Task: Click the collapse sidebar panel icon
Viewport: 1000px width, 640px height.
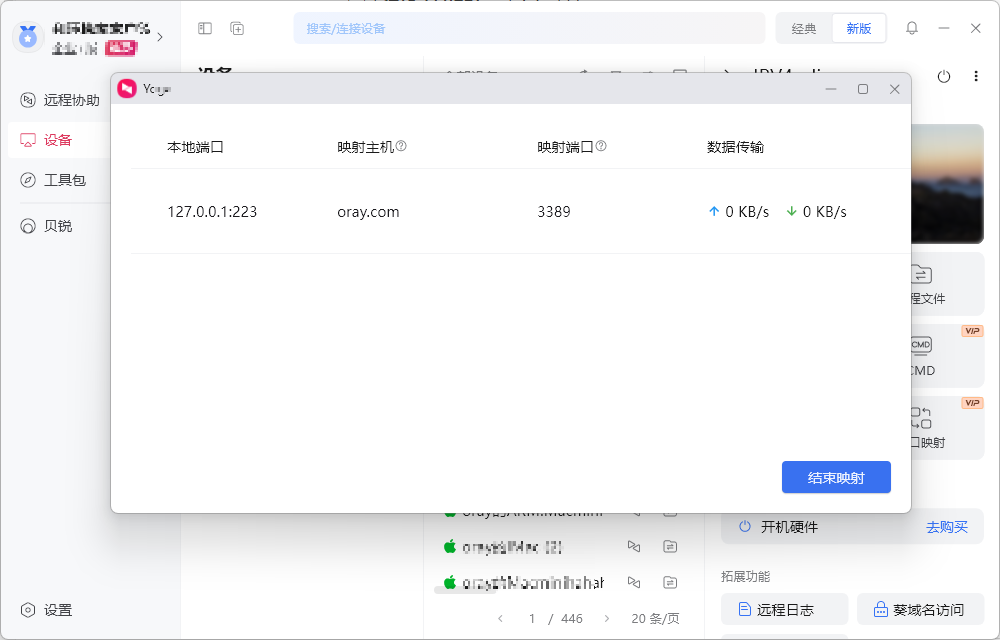Action: click(204, 28)
